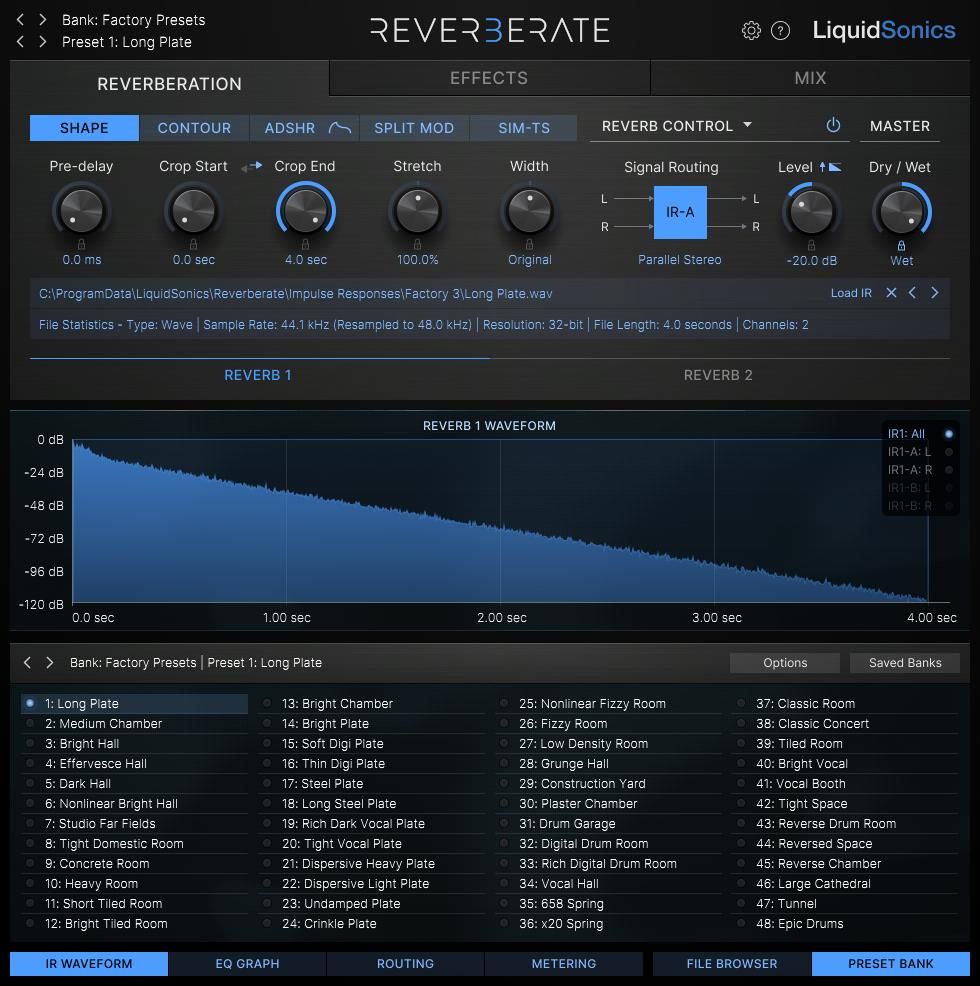Click the Dry / Wet knob
The image size is (980, 986).
point(901,212)
